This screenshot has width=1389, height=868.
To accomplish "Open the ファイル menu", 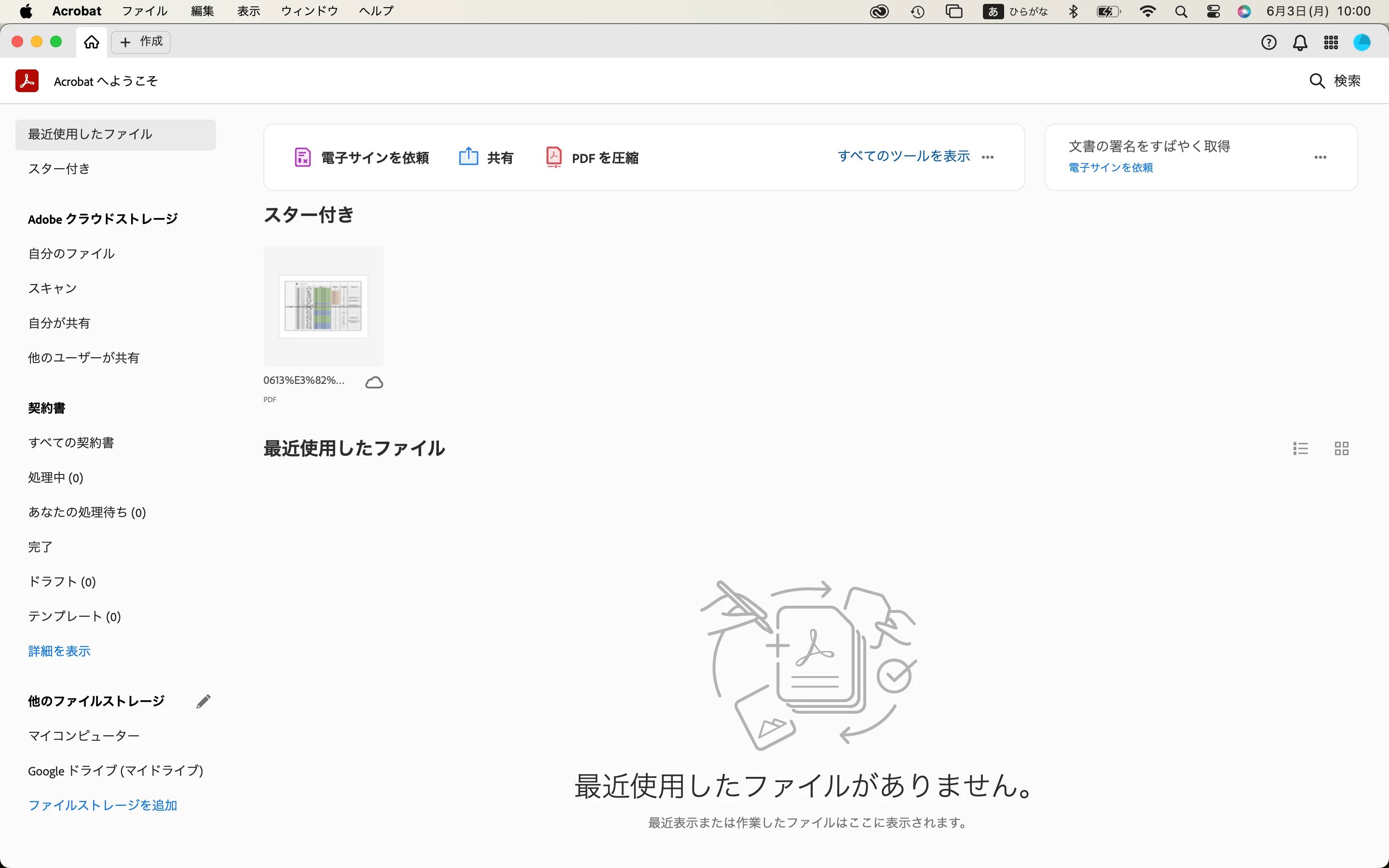I will click(144, 11).
